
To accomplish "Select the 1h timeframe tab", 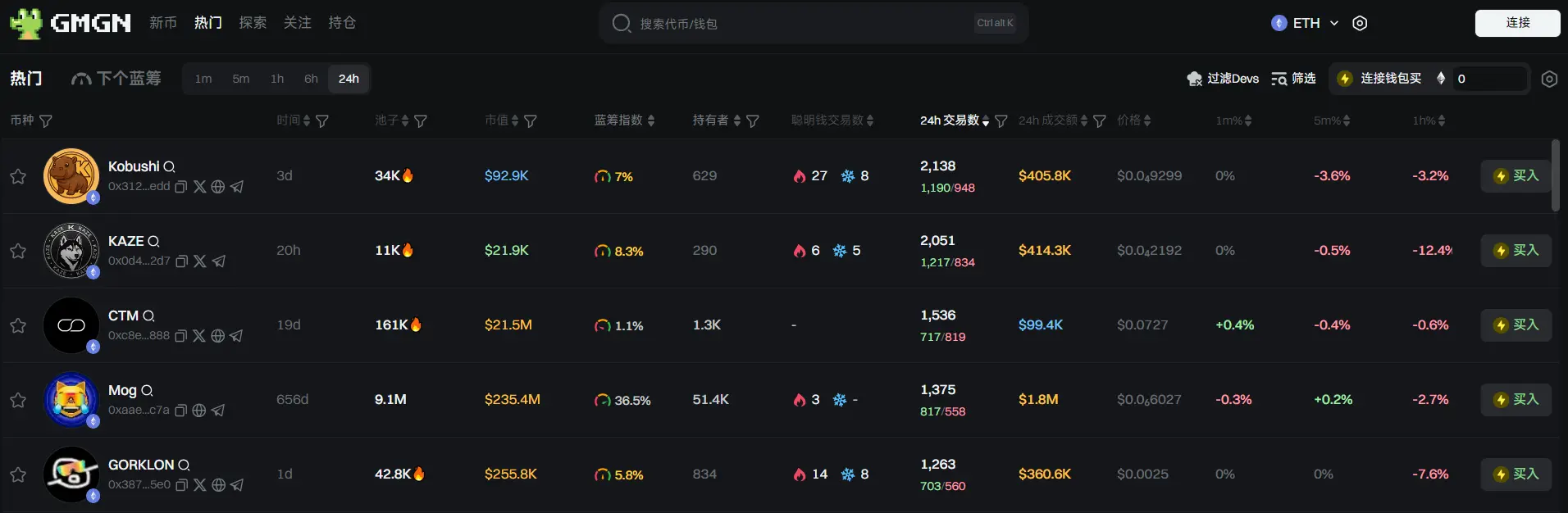I will coord(277,79).
